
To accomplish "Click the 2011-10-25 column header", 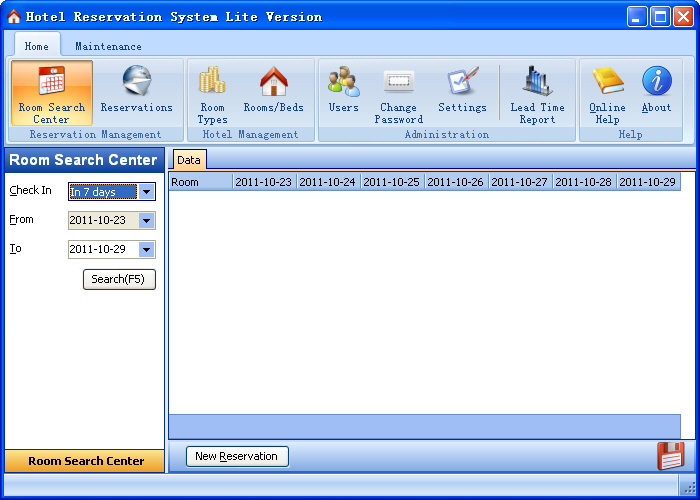I will (392, 182).
